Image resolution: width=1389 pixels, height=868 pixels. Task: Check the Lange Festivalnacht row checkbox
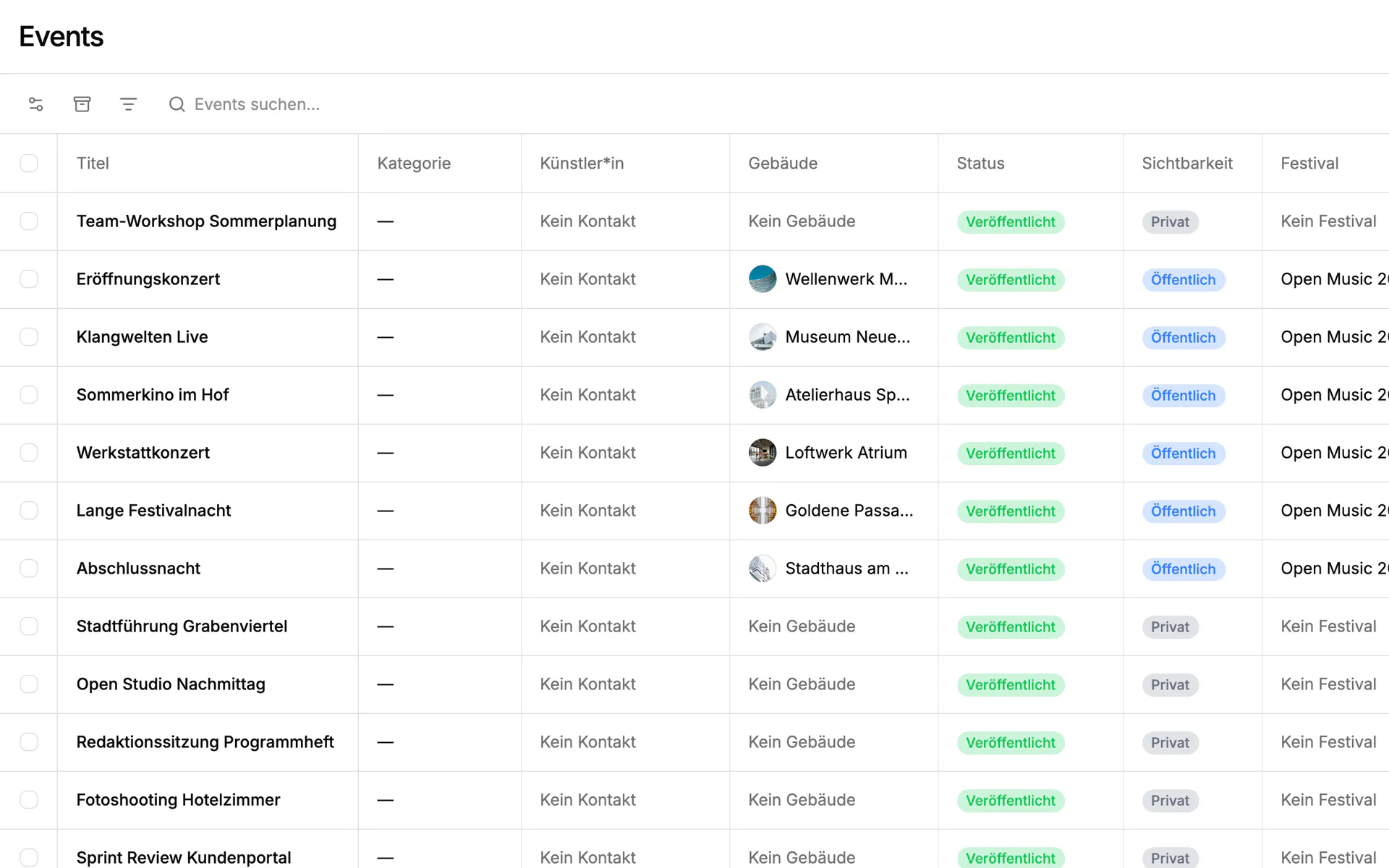point(29,511)
